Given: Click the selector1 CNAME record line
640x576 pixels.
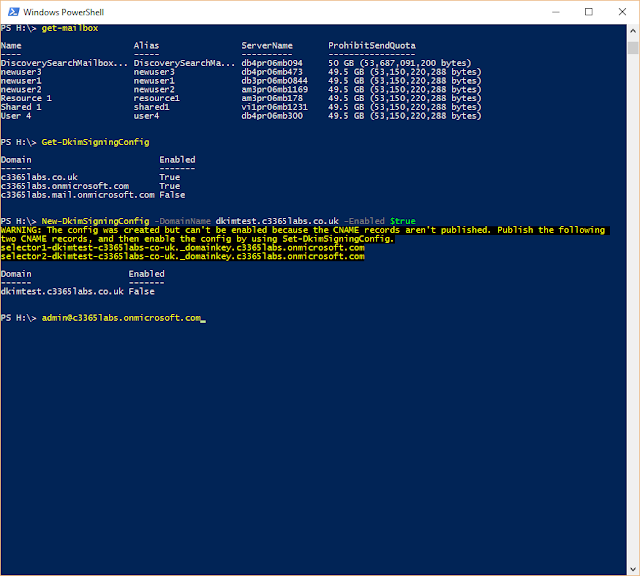Looking at the screenshot, I should pyautogui.click(x=183, y=248).
